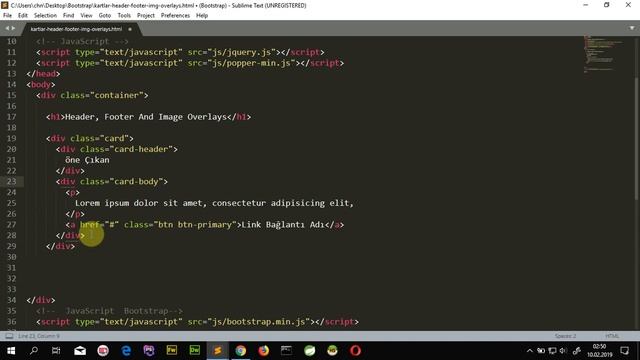This screenshot has width=640, height=360.
Task: Open the File menu
Action: (7, 16)
